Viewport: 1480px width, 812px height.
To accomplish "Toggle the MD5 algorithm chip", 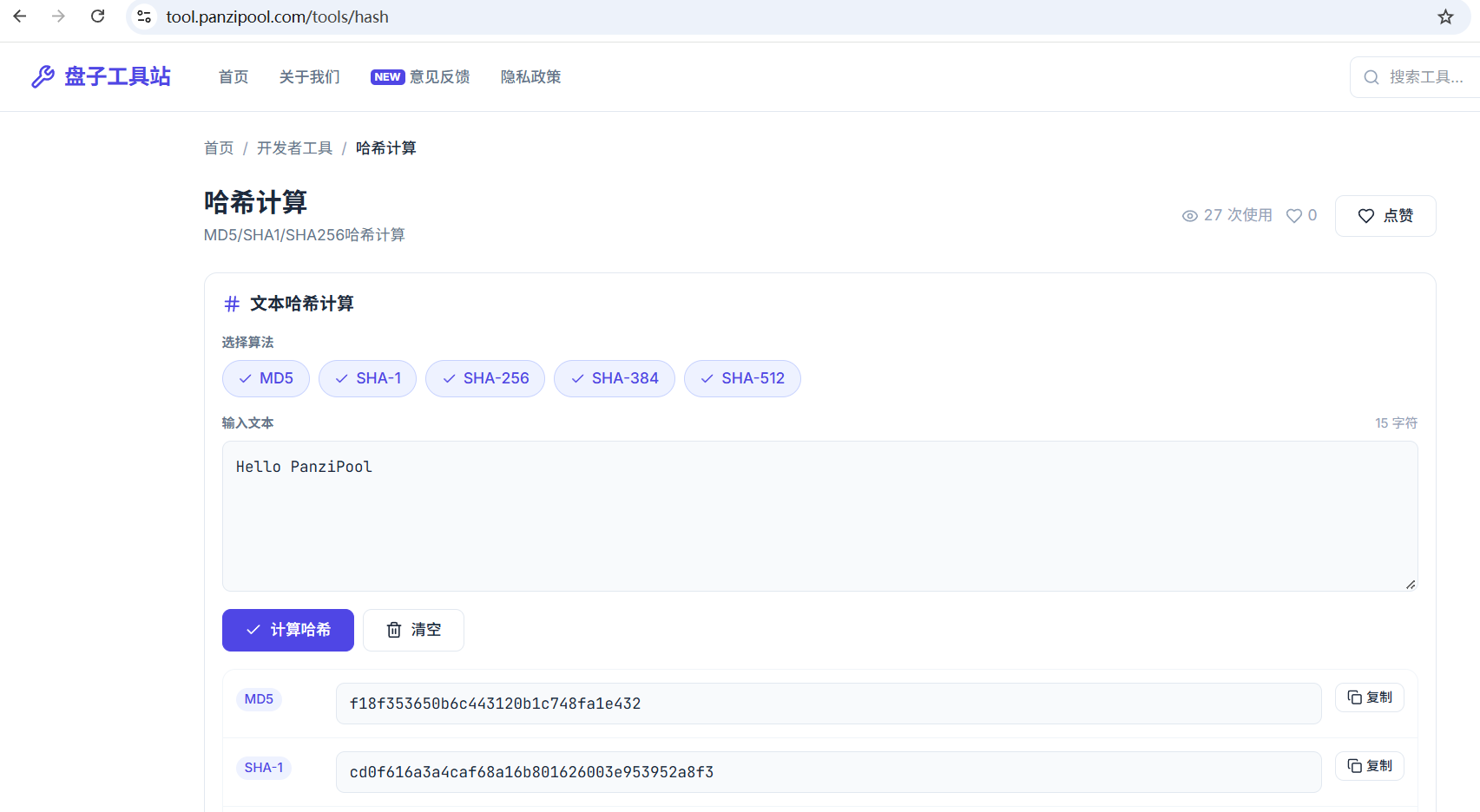I will 266,378.
